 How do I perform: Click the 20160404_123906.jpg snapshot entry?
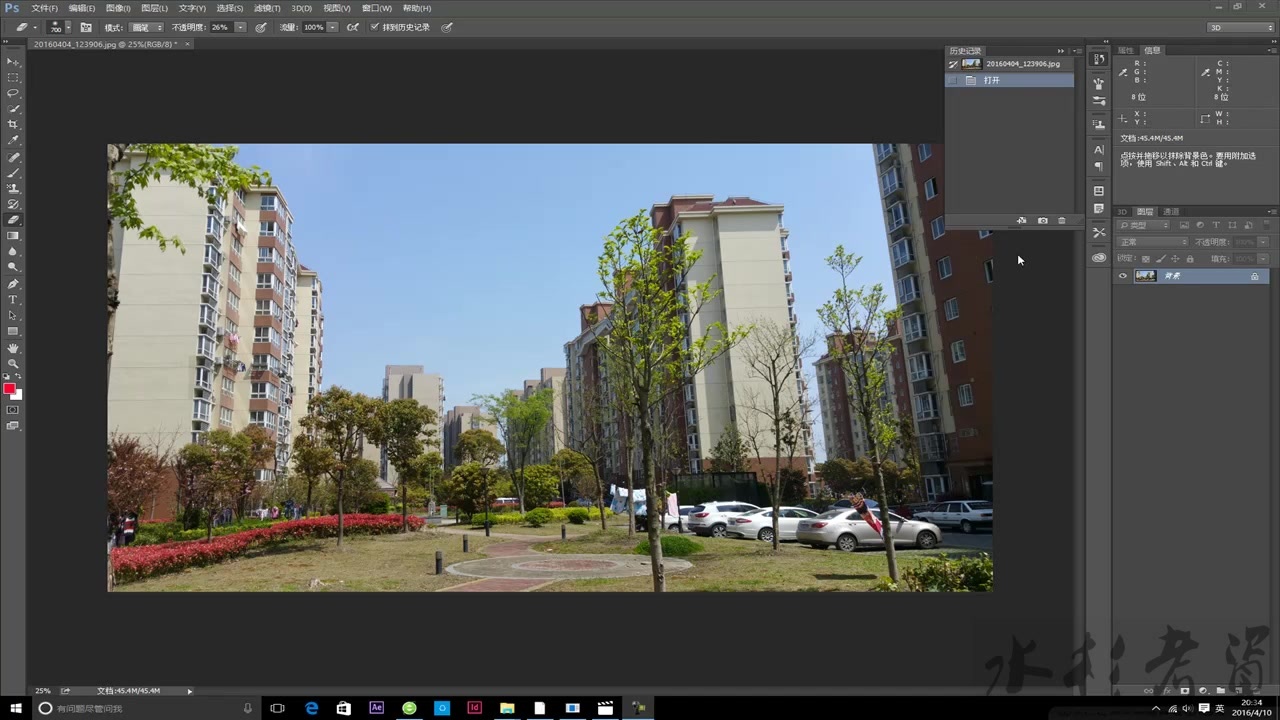tap(1009, 64)
